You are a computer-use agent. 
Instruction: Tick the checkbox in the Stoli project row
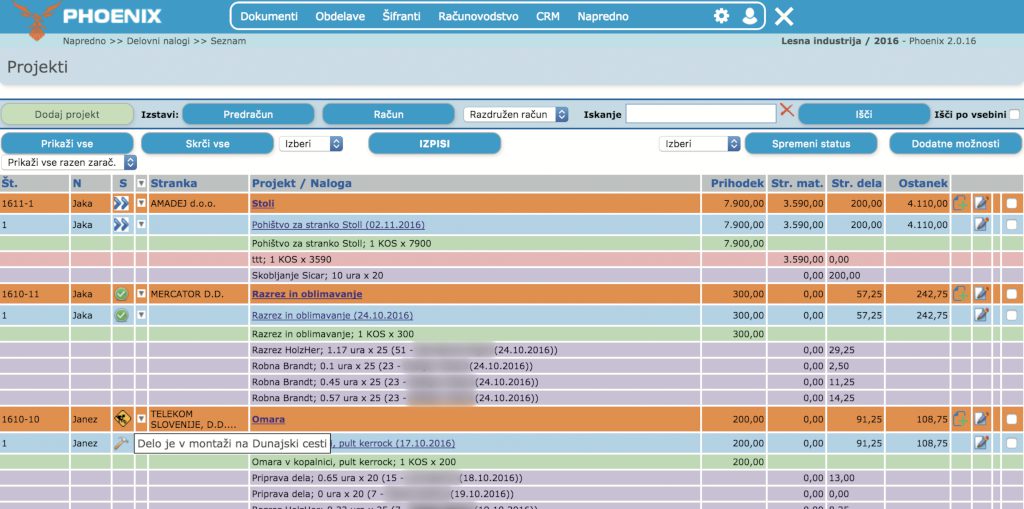pos(1012,203)
